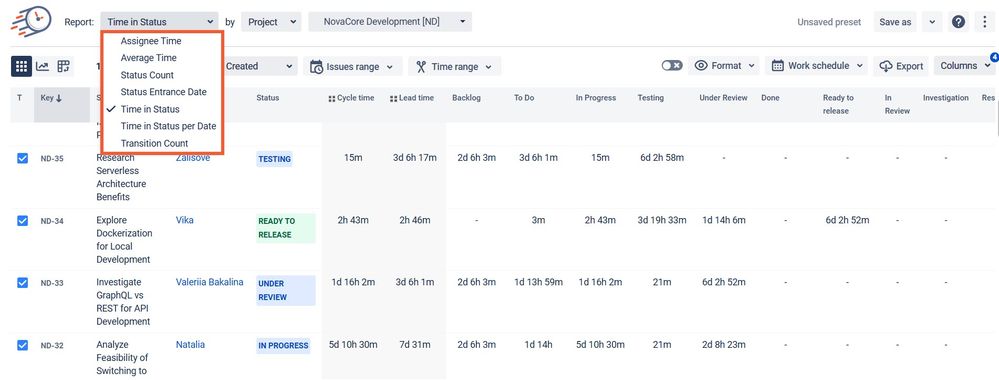Viewport: 999px width, 380px height.
Task: Open the Format dropdown
Action: point(724,66)
